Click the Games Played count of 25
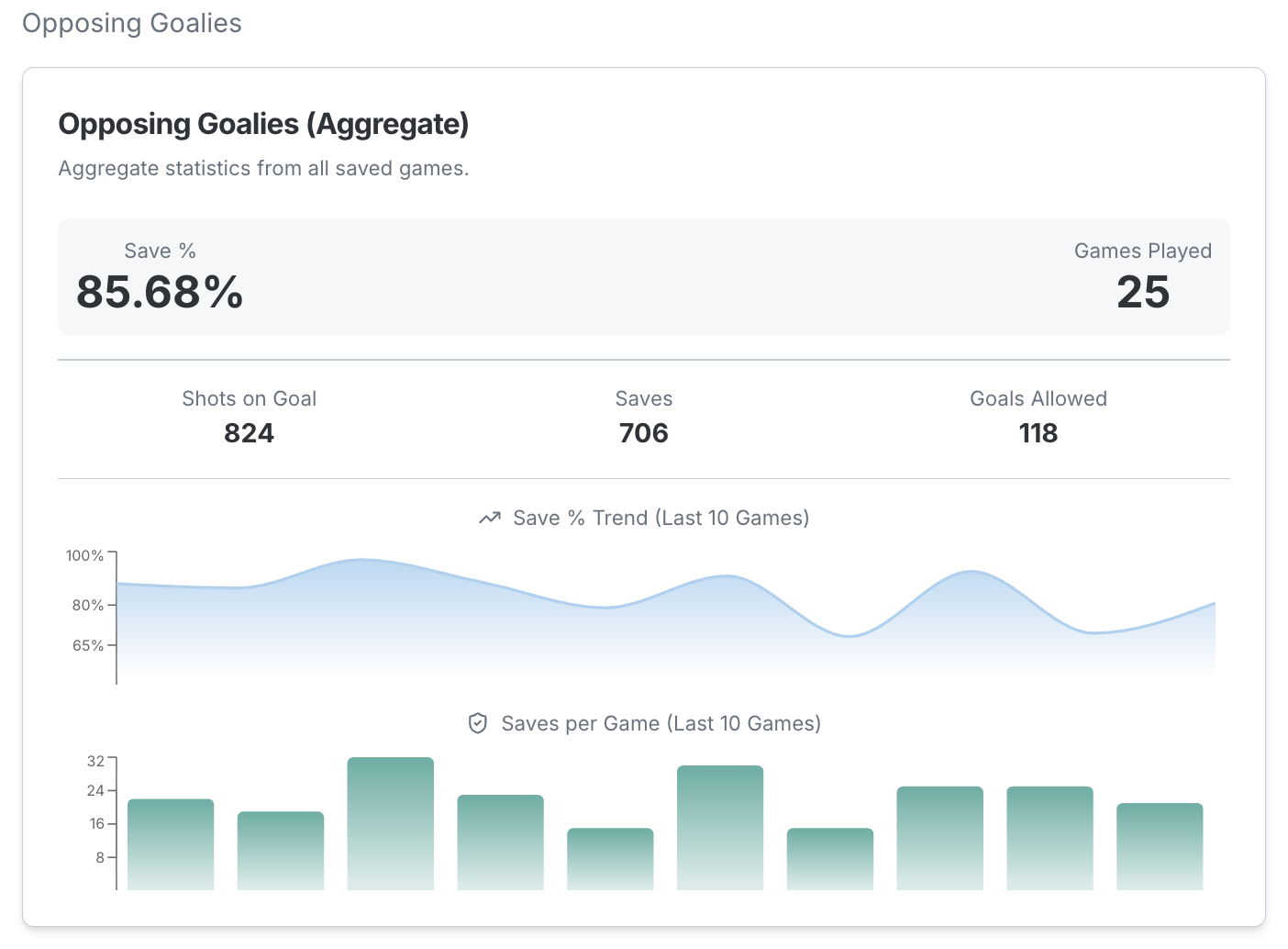The width and height of the screenshot is (1288, 949). (1142, 293)
